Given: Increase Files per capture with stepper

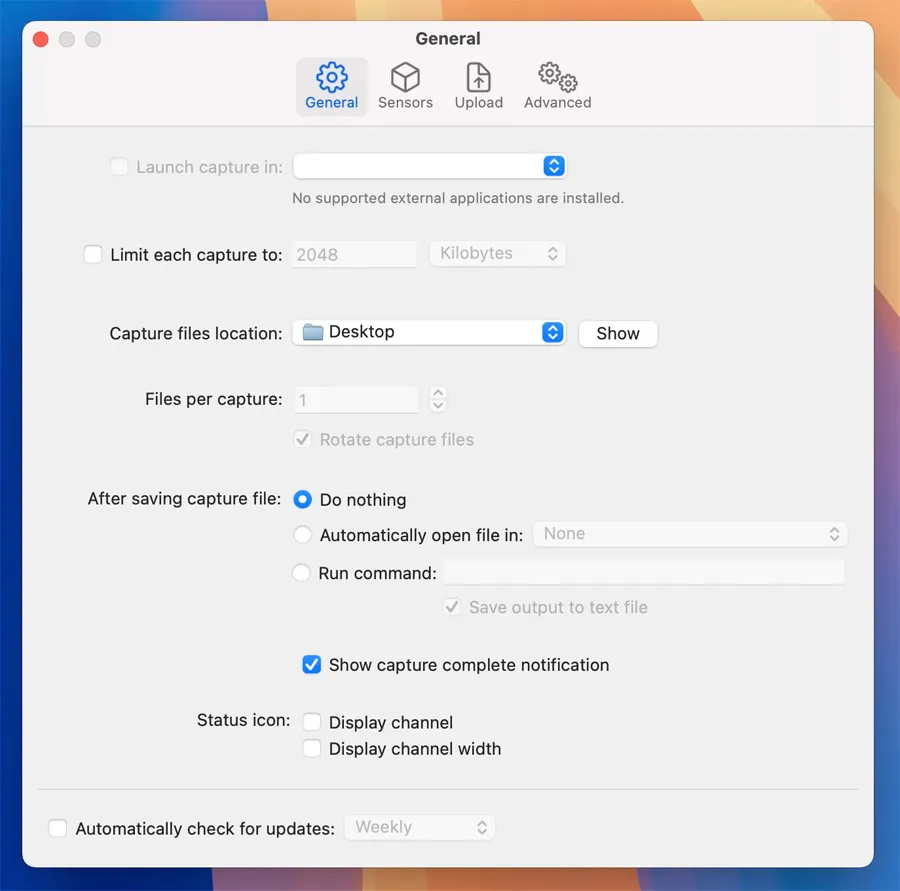Looking at the screenshot, I should pos(438,393).
